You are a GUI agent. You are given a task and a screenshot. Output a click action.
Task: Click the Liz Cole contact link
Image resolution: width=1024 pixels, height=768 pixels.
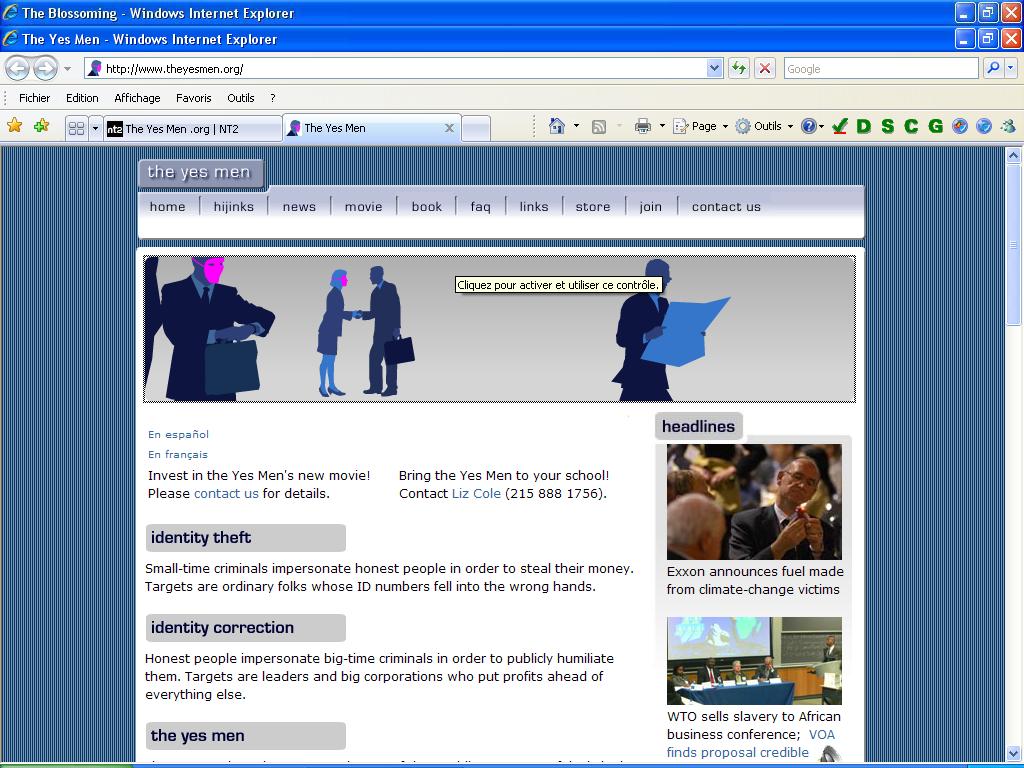point(476,493)
